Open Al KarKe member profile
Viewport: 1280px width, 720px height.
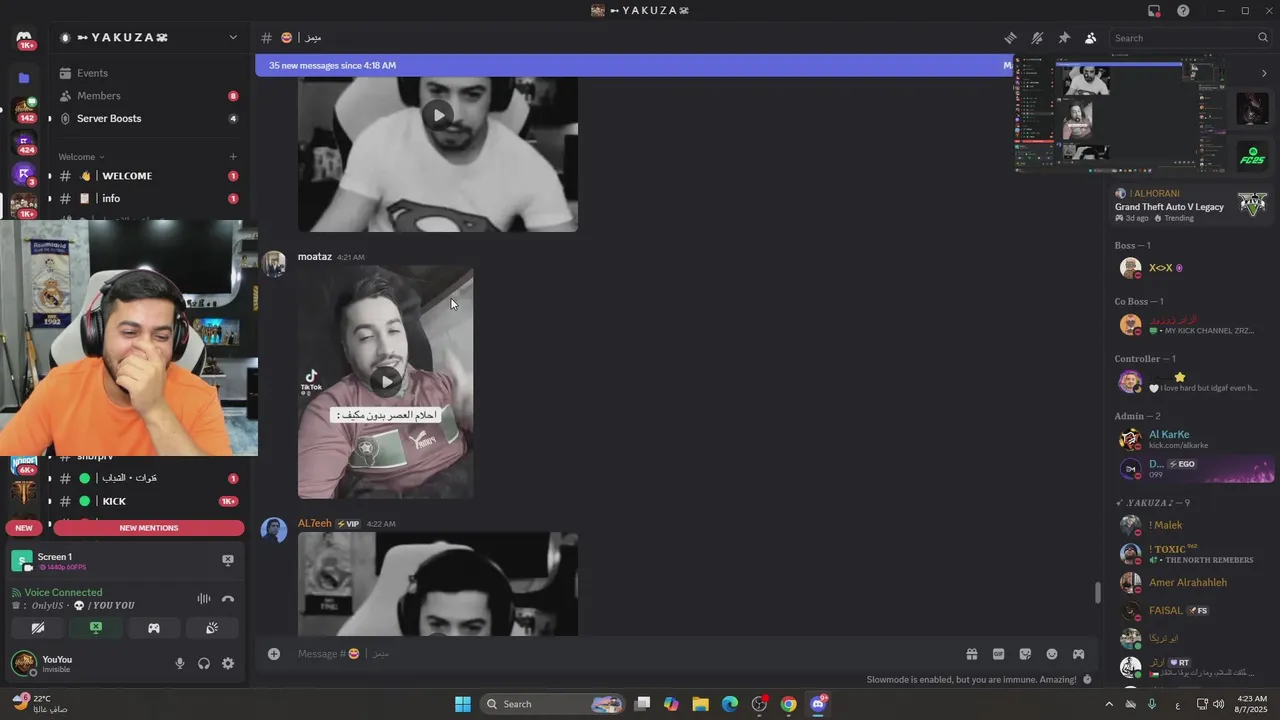(x=1190, y=439)
